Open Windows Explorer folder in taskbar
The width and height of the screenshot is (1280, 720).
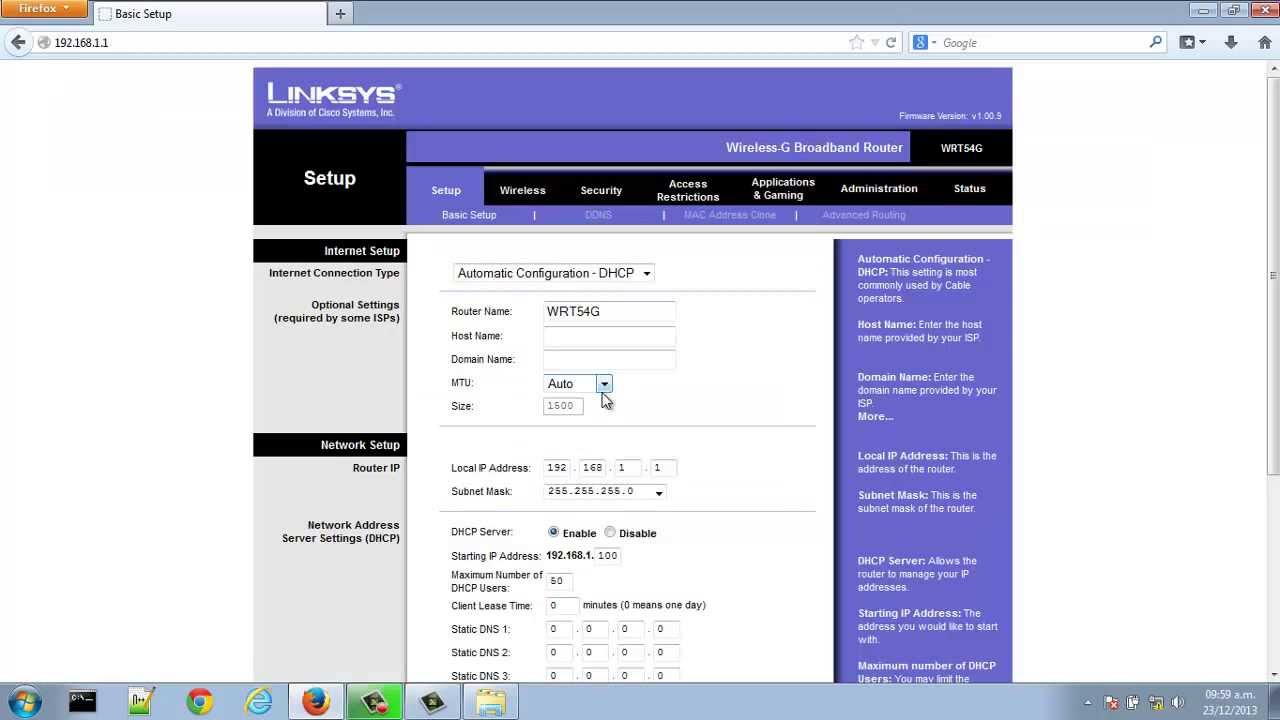[x=490, y=702]
